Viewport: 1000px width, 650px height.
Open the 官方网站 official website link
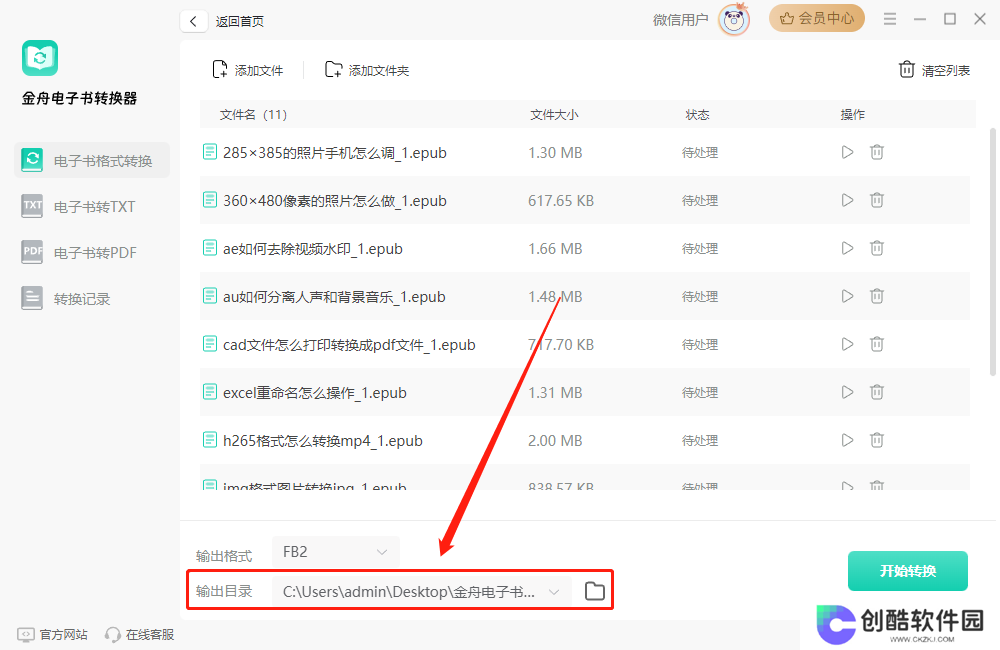click(x=52, y=635)
